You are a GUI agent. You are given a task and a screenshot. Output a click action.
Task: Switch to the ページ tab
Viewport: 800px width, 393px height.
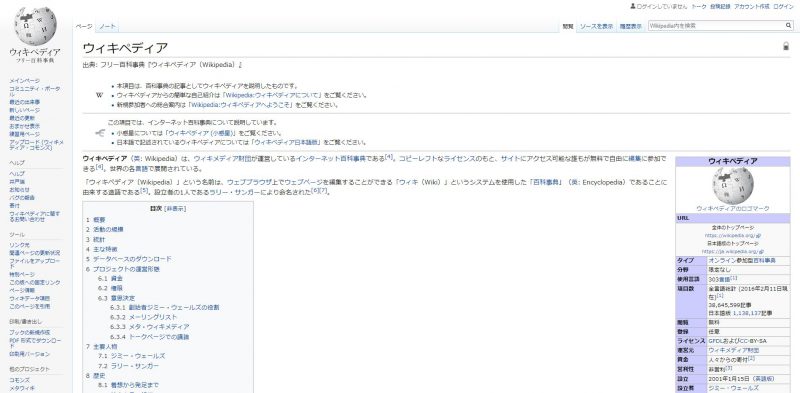coord(84,26)
